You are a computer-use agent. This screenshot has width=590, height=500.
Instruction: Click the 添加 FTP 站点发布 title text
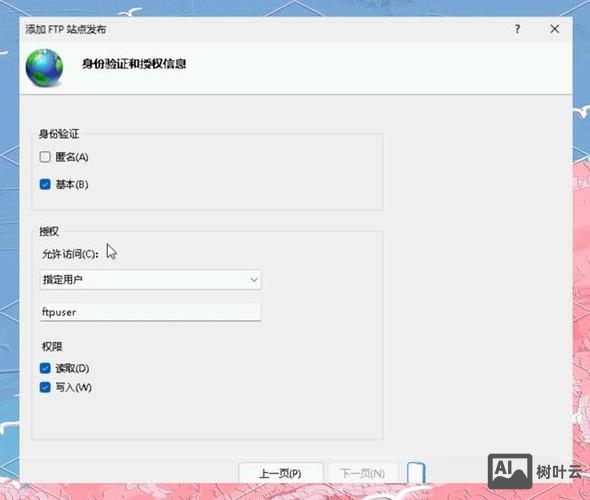66,29
